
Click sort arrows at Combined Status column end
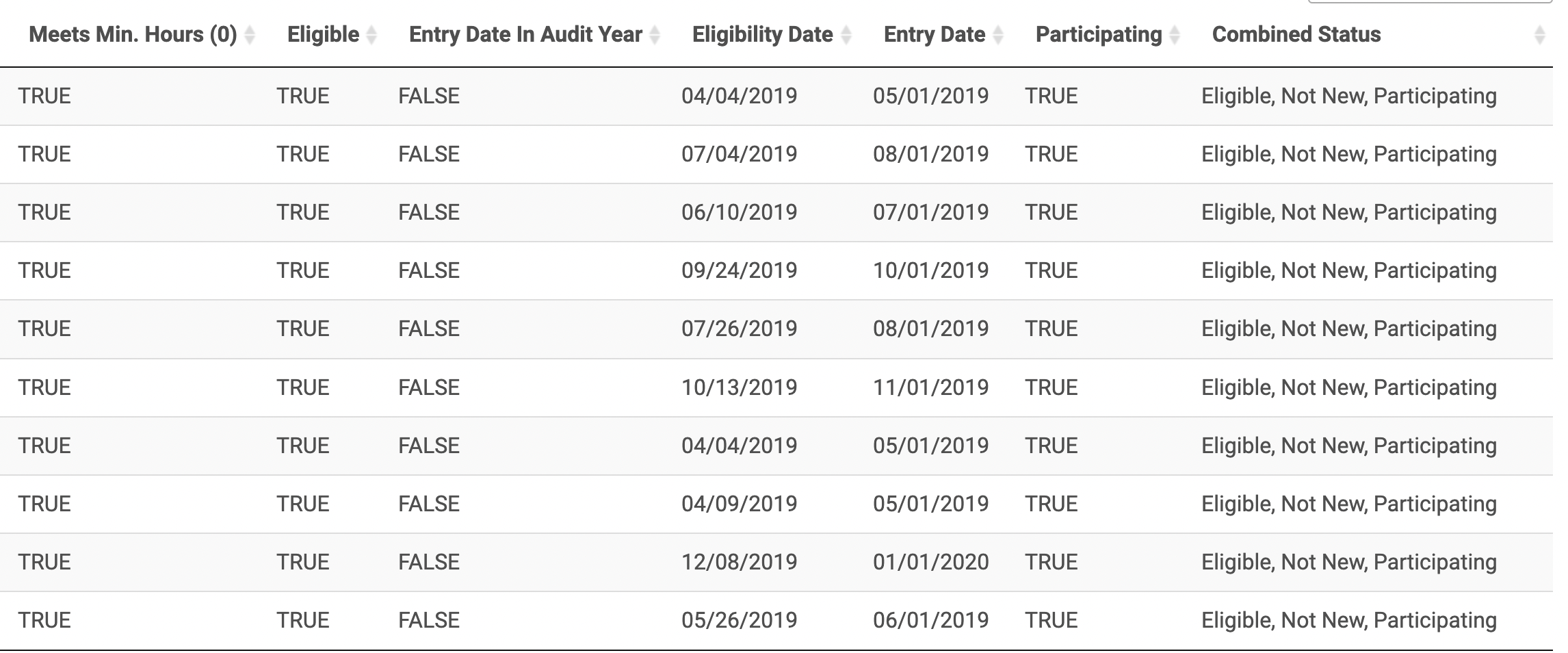coord(1540,35)
